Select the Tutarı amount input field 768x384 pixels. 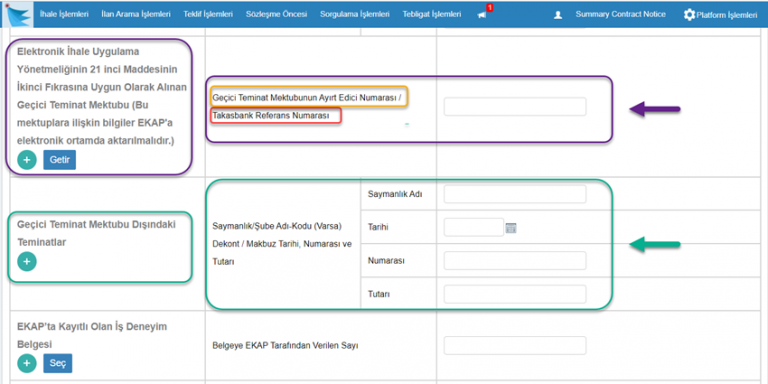coord(515,294)
